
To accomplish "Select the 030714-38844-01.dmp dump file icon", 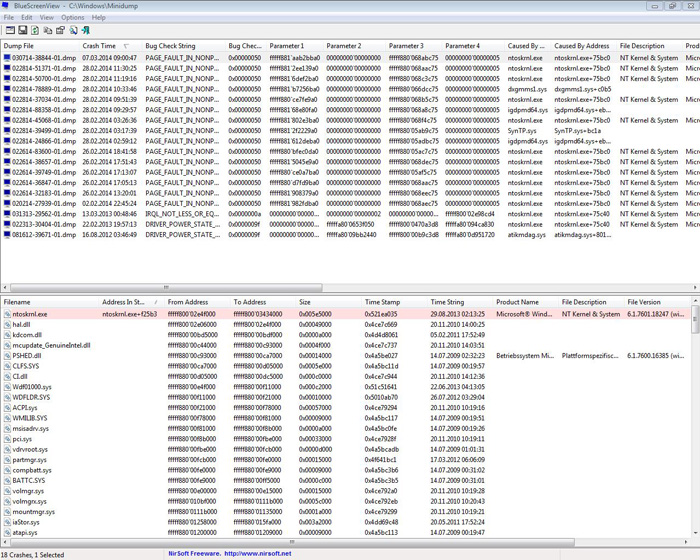I will (7, 58).
